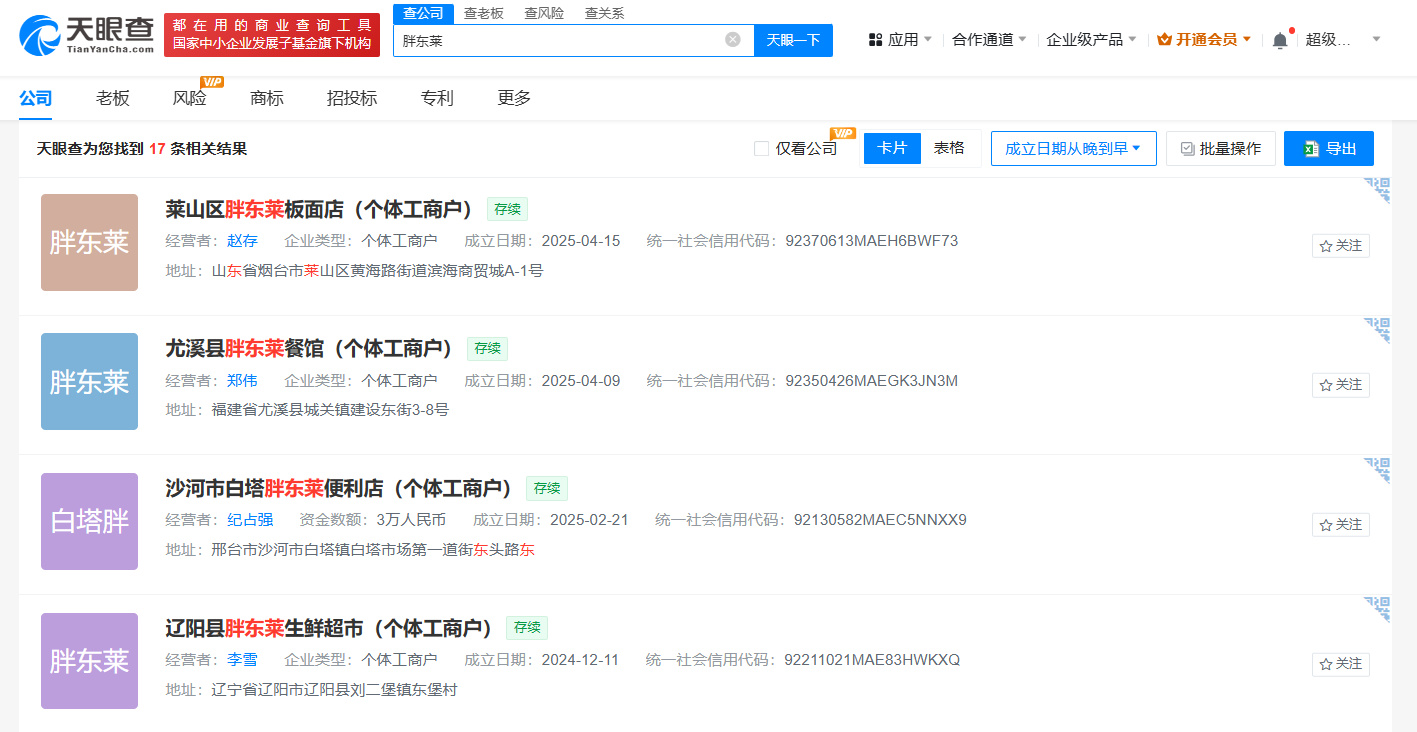Switch to the 公司 results tab
The height and width of the screenshot is (732, 1417).
click(35, 98)
